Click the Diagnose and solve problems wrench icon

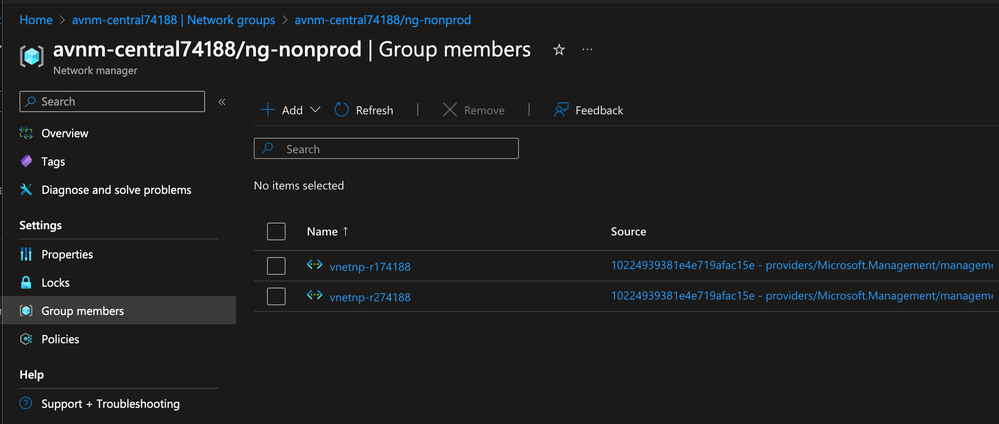26,189
